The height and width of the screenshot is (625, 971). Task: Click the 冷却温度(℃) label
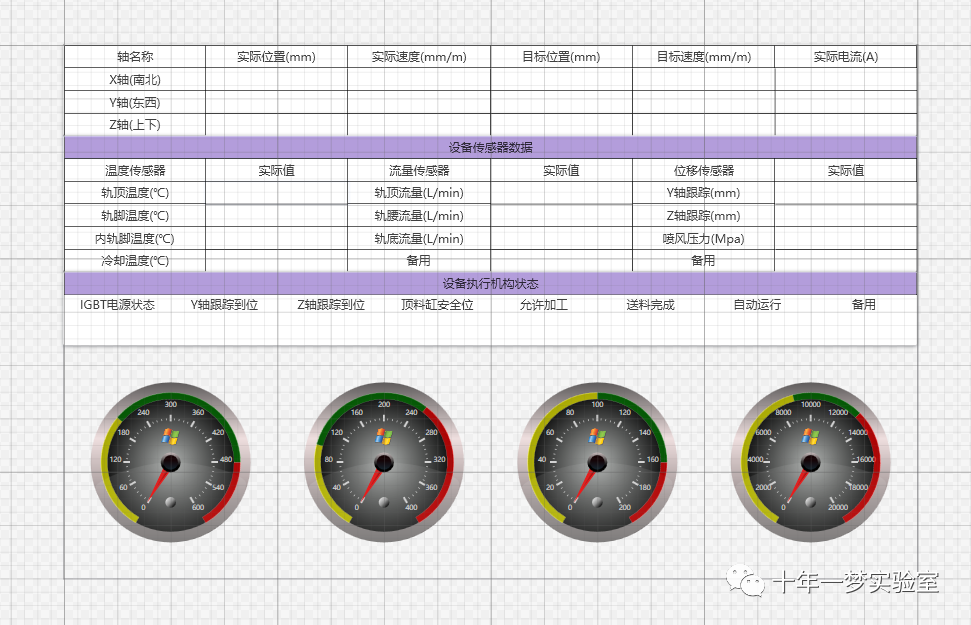pos(135,261)
